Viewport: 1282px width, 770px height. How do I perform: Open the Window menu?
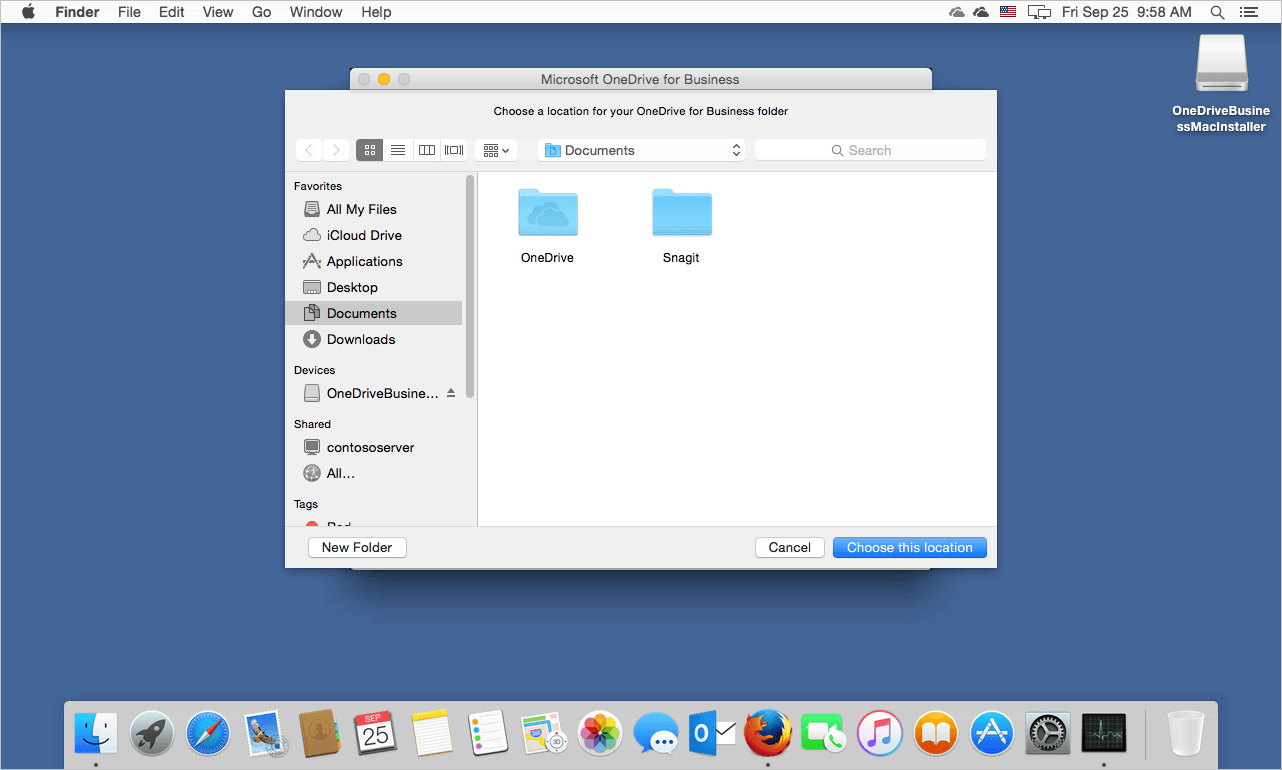(316, 12)
